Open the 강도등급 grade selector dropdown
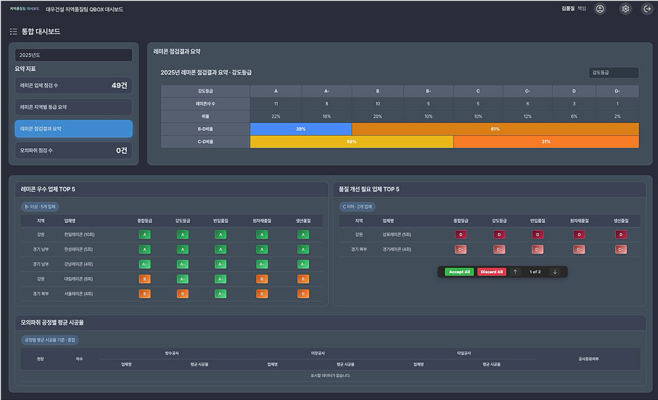Image resolution: width=658 pixels, height=400 pixels. (x=613, y=72)
